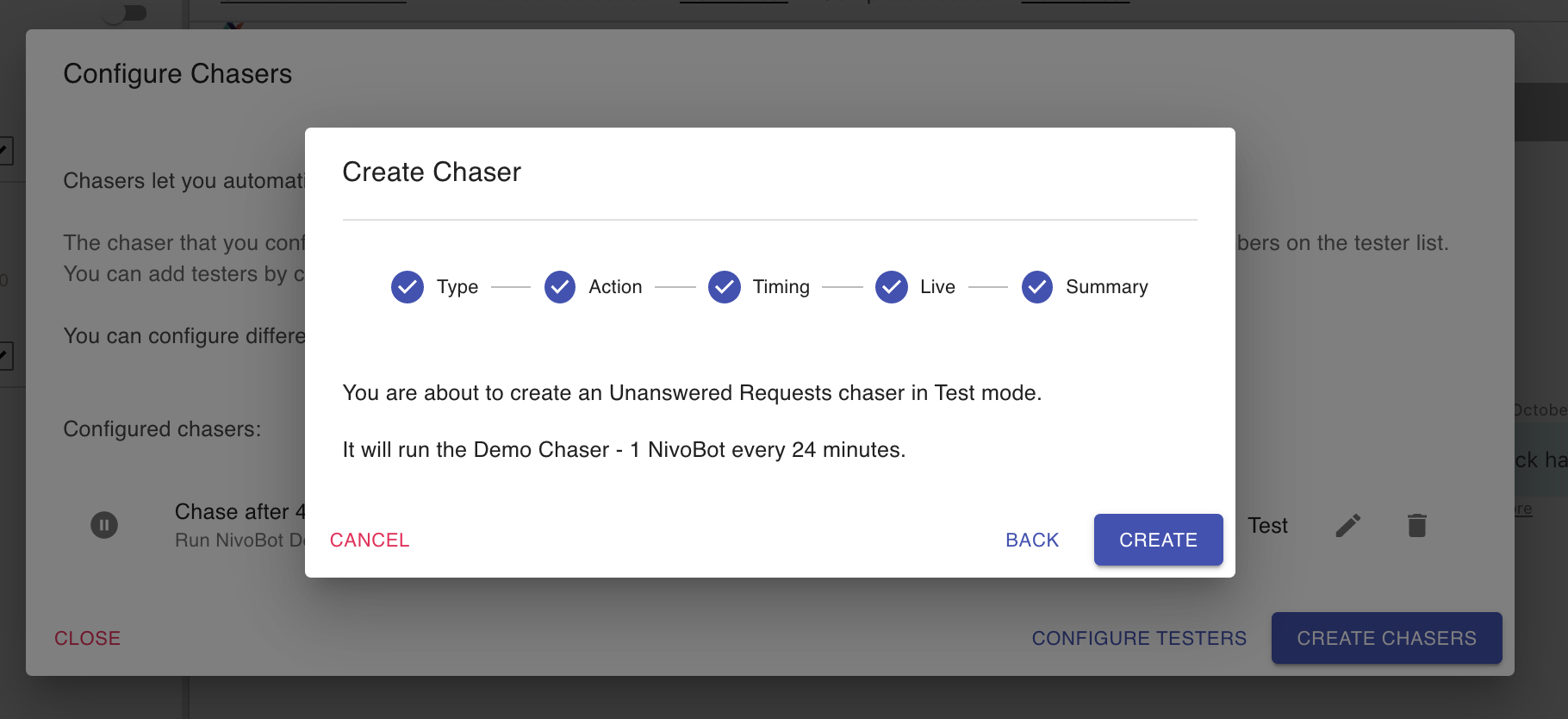Click the Create Chasers button
The height and width of the screenshot is (719, 1568).
(1386, 638)
